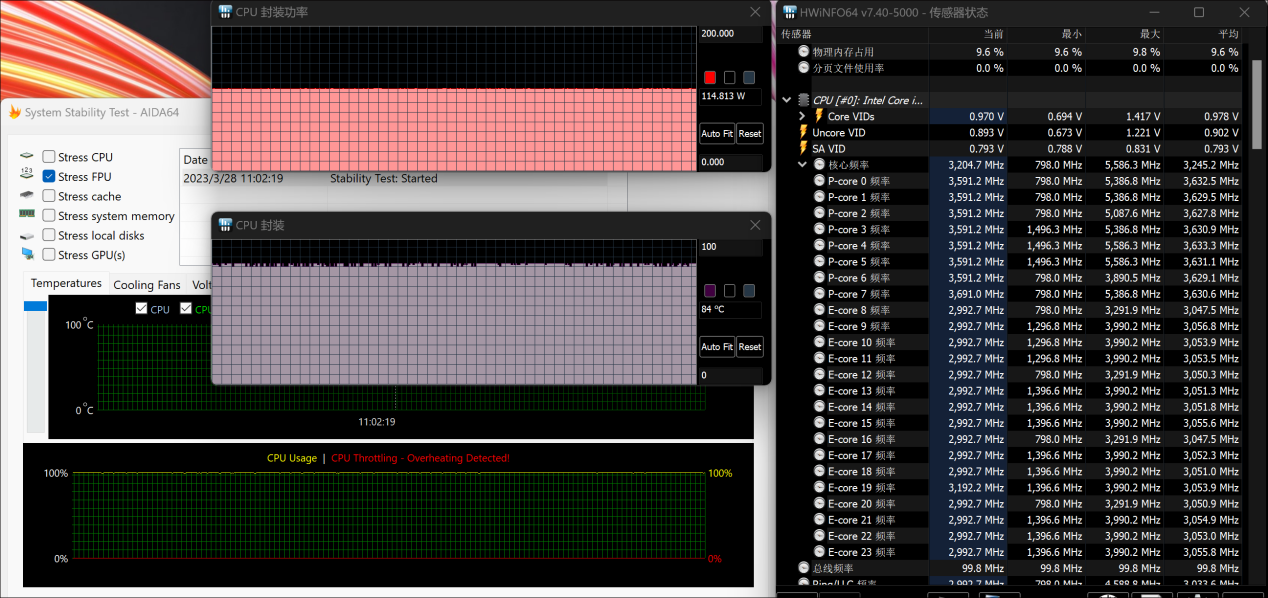
Task: Click Auto Fit in CPU 封装功率 graph
Action: tap(716, 134)
